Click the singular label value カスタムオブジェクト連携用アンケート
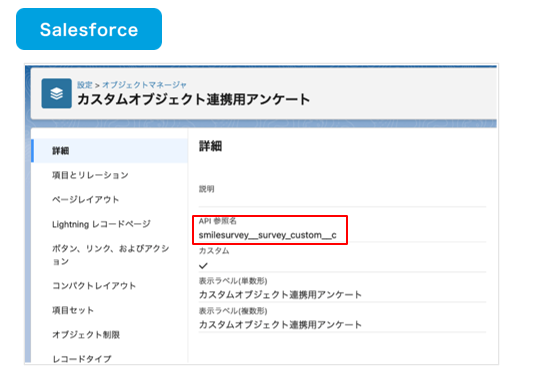 tap(280, 295)
